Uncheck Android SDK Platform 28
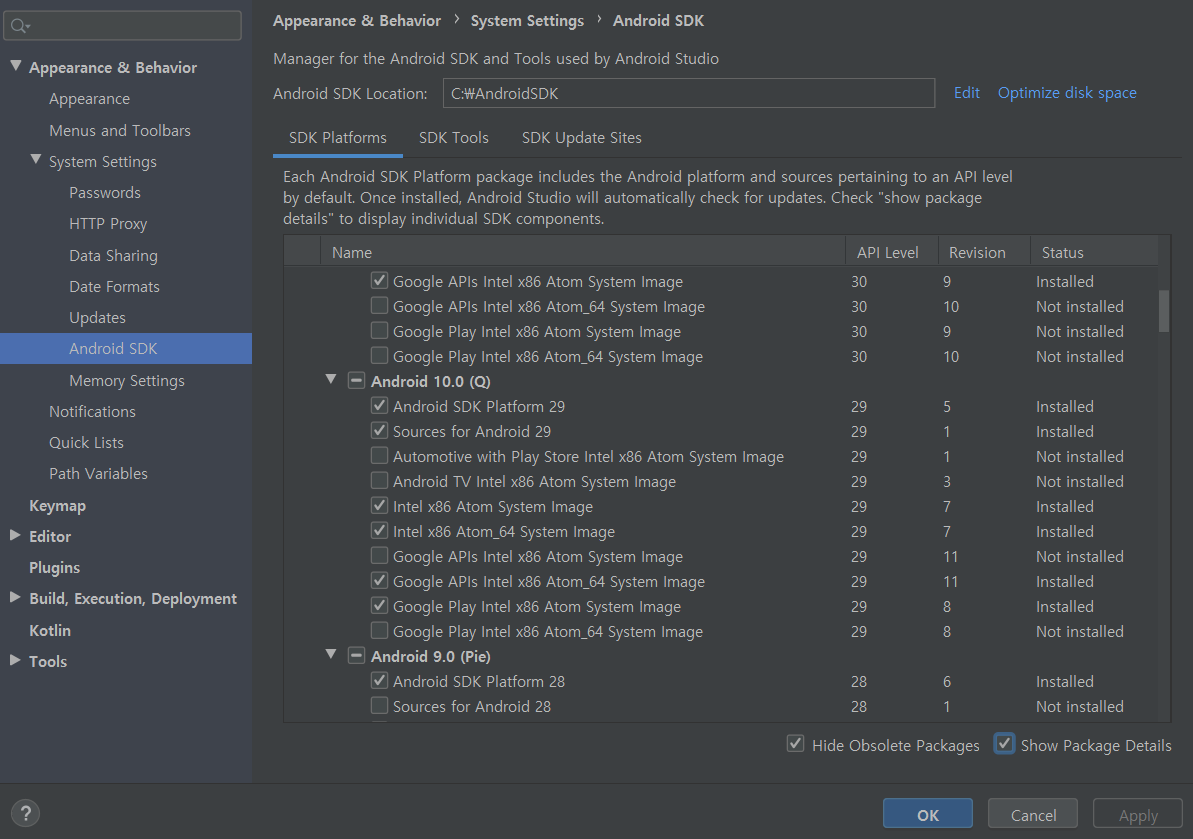This screenshot has height=839, width=1193. click(x=379, y=680)
